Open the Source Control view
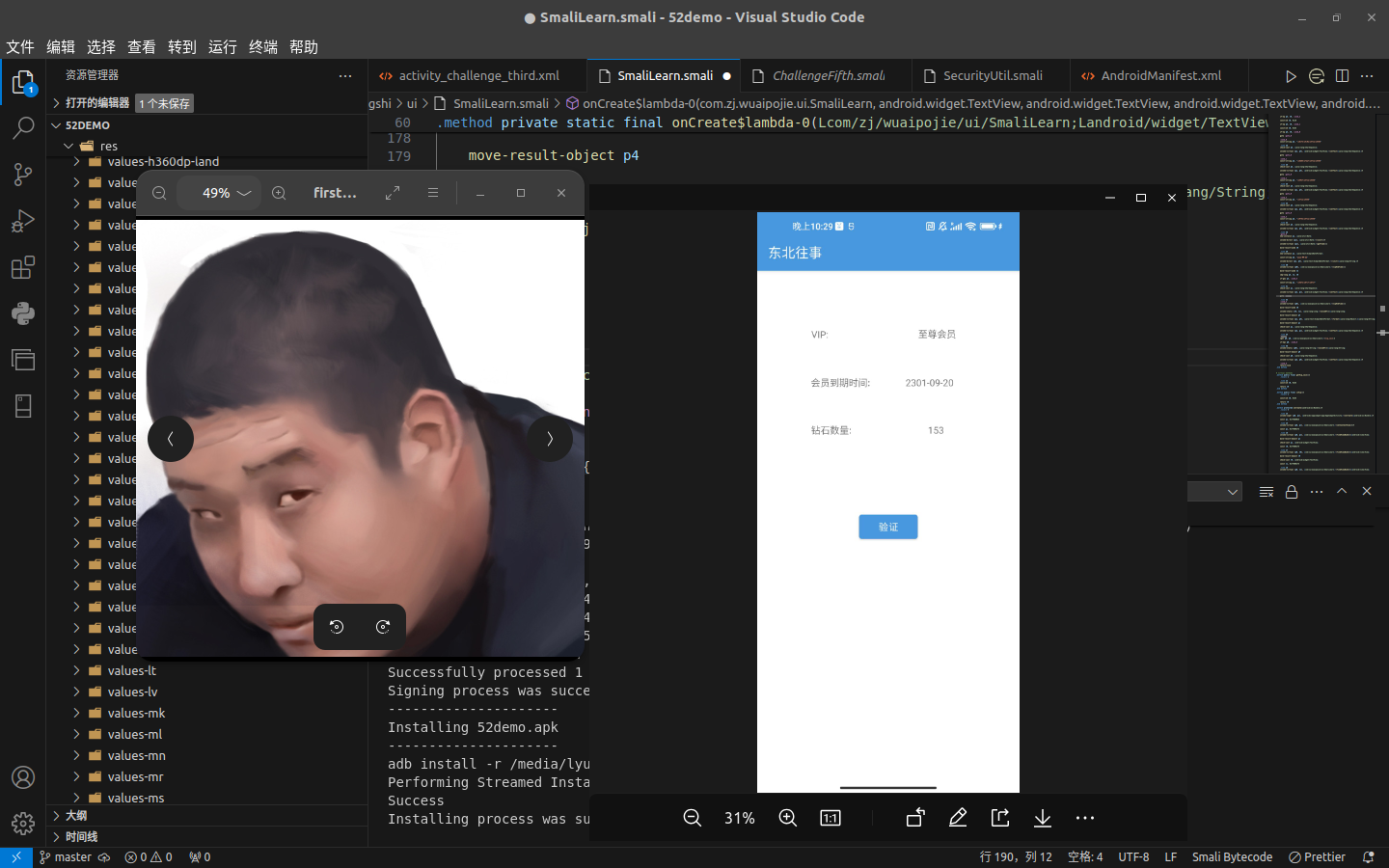The width and height of the screenshot is (1389, 868). click(23, 174)
